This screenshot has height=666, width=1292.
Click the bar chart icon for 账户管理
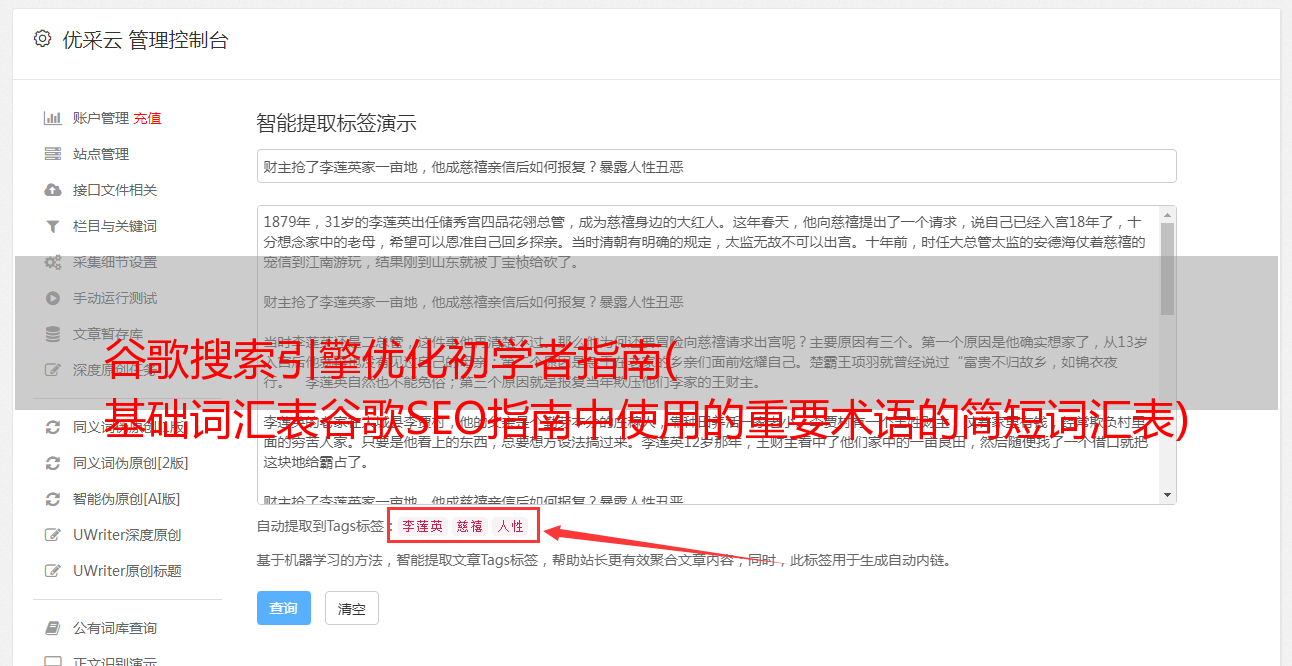53,118
